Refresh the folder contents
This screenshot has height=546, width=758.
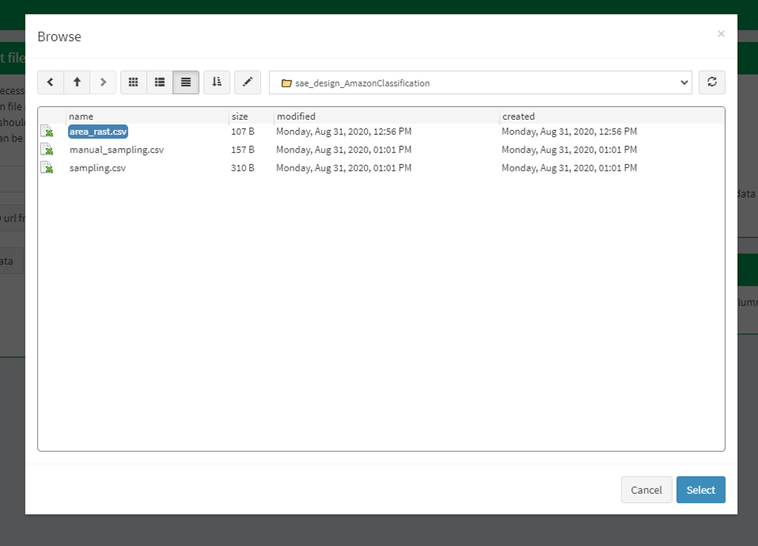[712, 82]
